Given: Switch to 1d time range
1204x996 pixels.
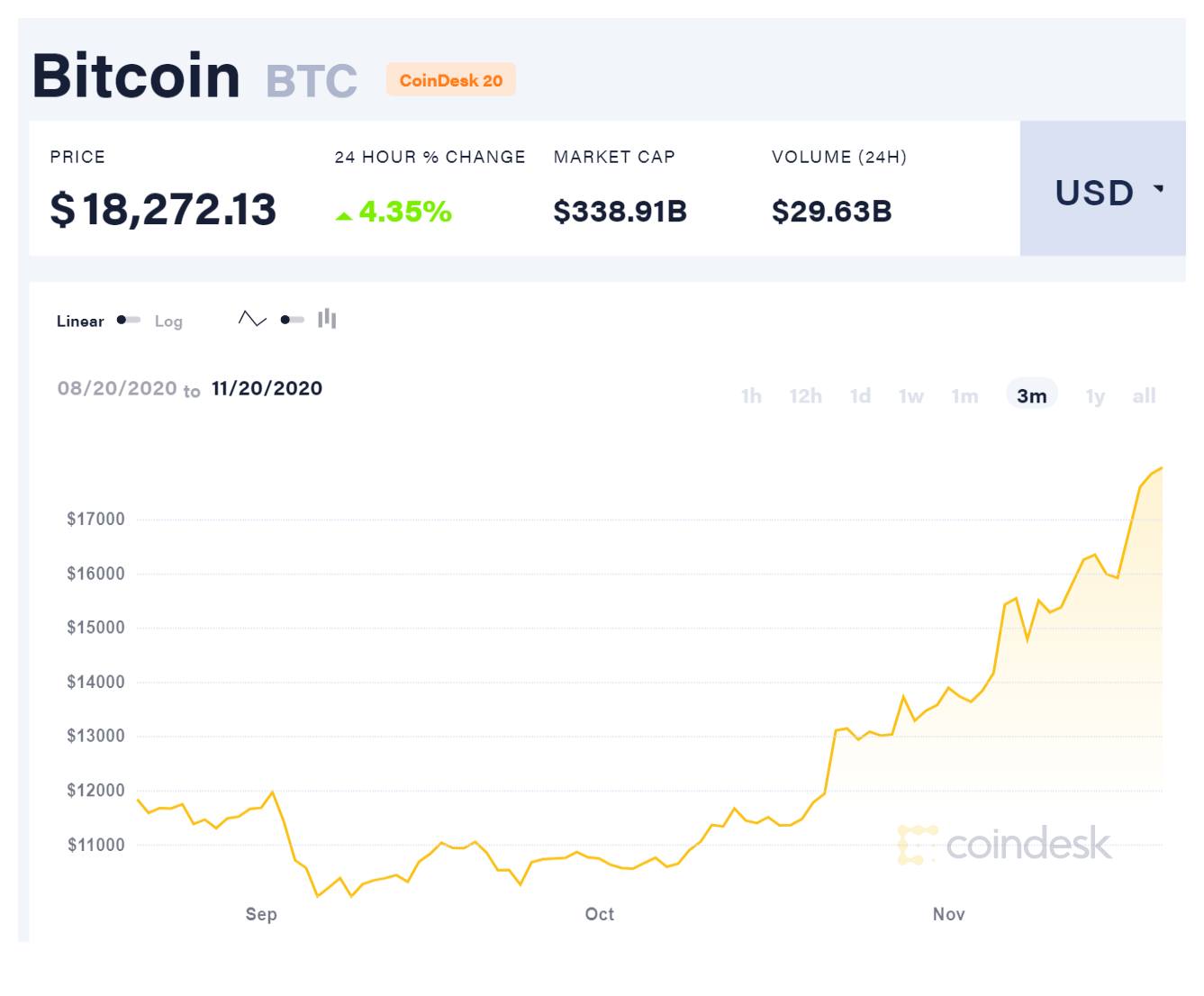Looking at the screenshot, I should click(x=860, y=395).
